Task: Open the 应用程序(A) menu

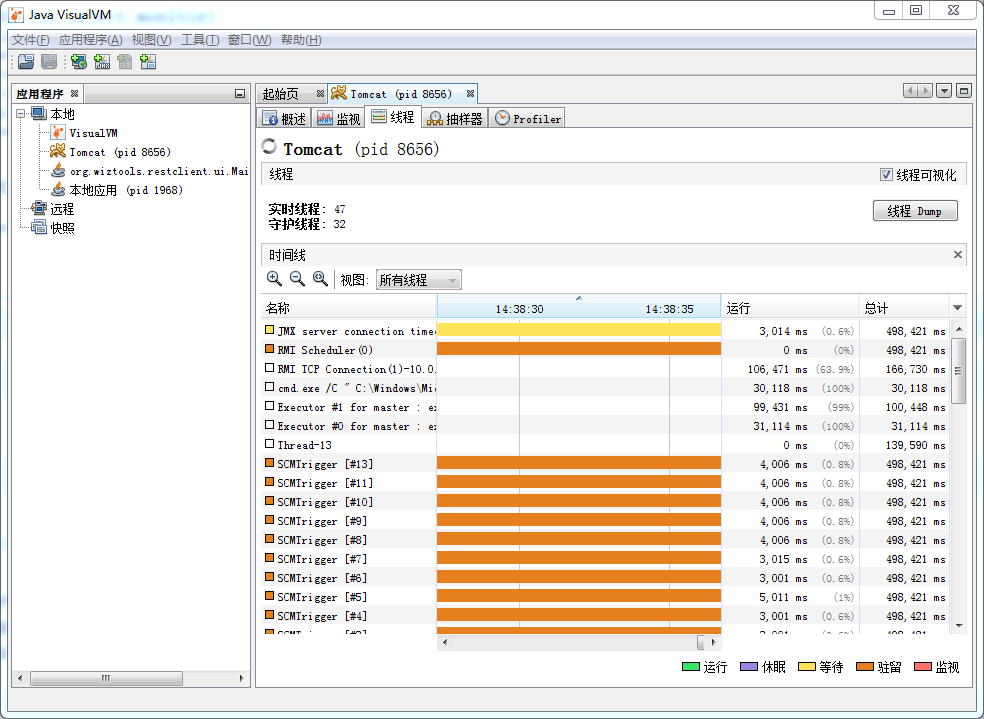Action: [x=90, y=40]
